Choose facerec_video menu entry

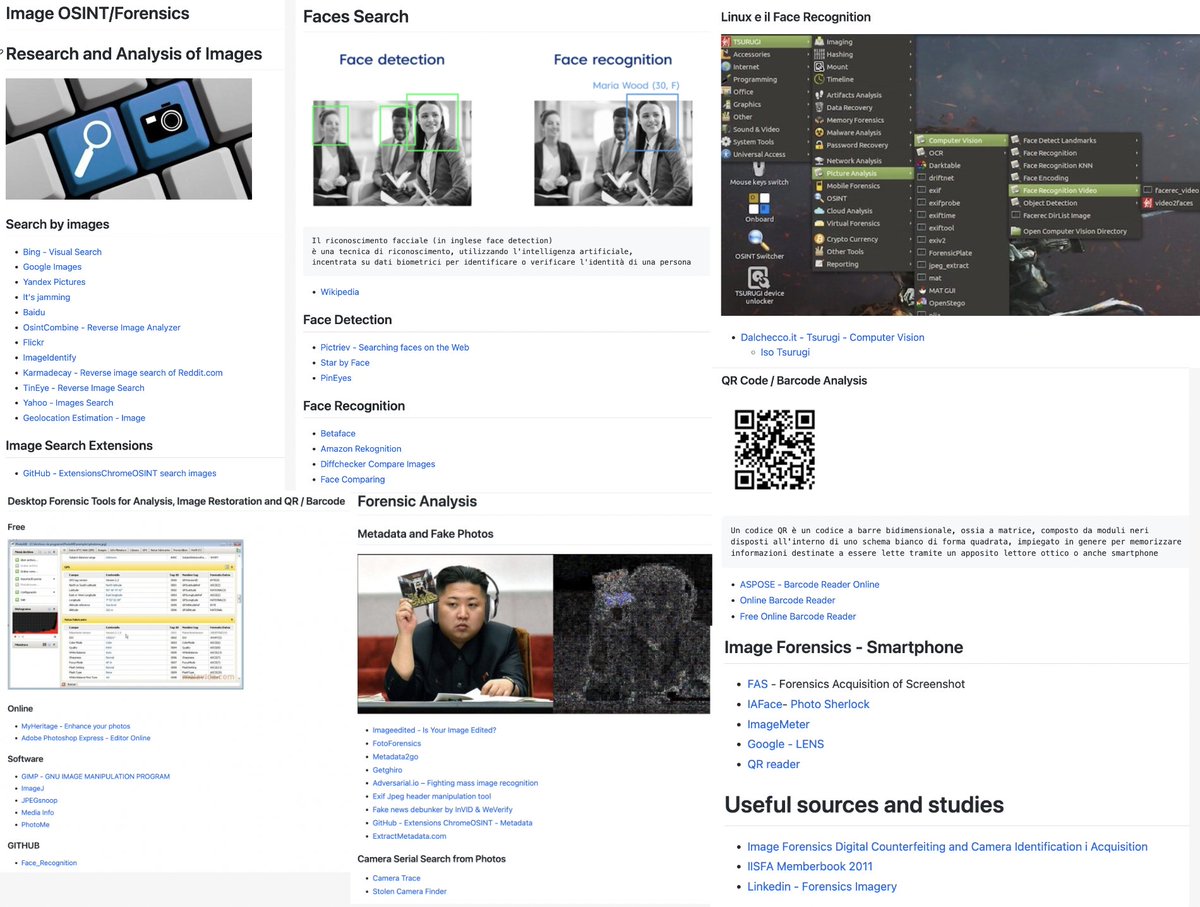(1170, 190)
